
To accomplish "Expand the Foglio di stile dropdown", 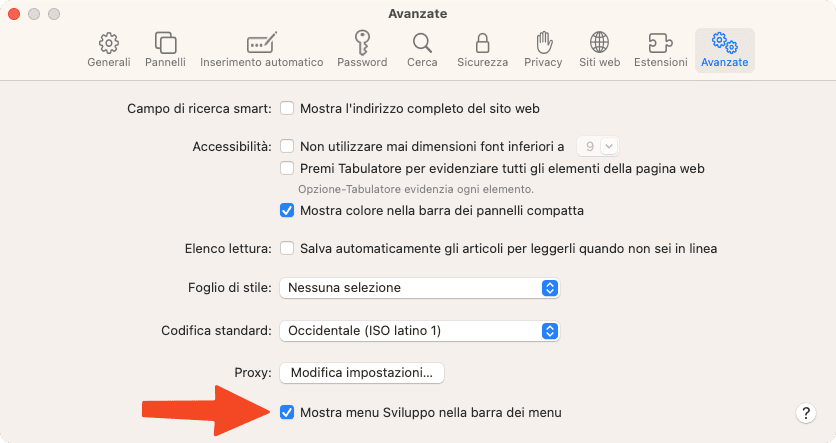I will (420, 288).
